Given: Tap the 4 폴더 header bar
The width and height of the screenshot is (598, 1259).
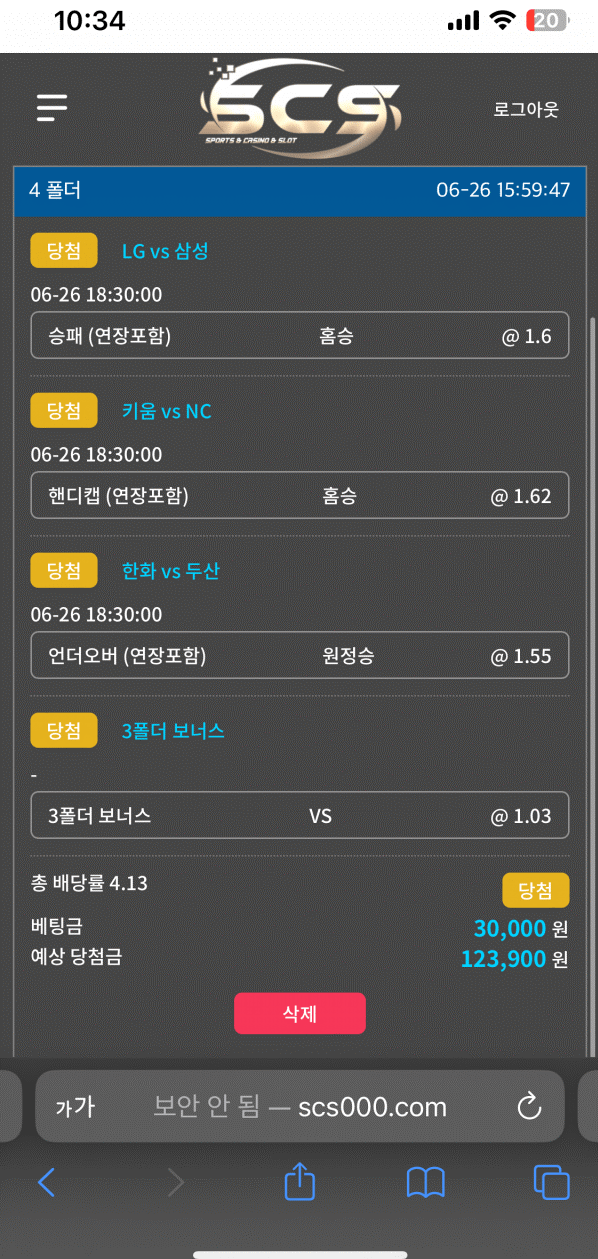Looking at the screenshot, I should (x=300, y=190).
